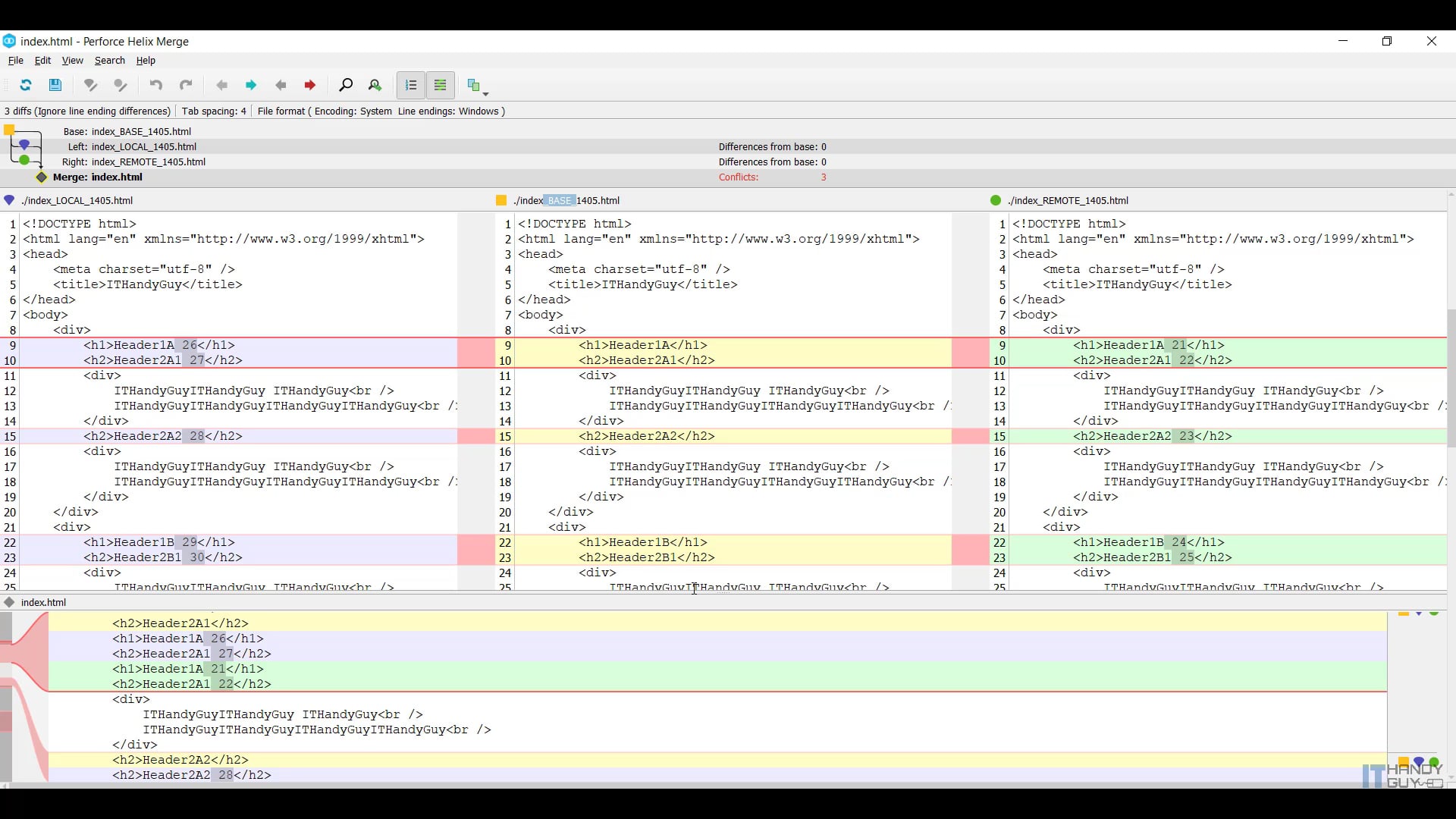This screenshot has width=1456, height=819.
Task: Open the Find tool
Action: tap(346, 85)
